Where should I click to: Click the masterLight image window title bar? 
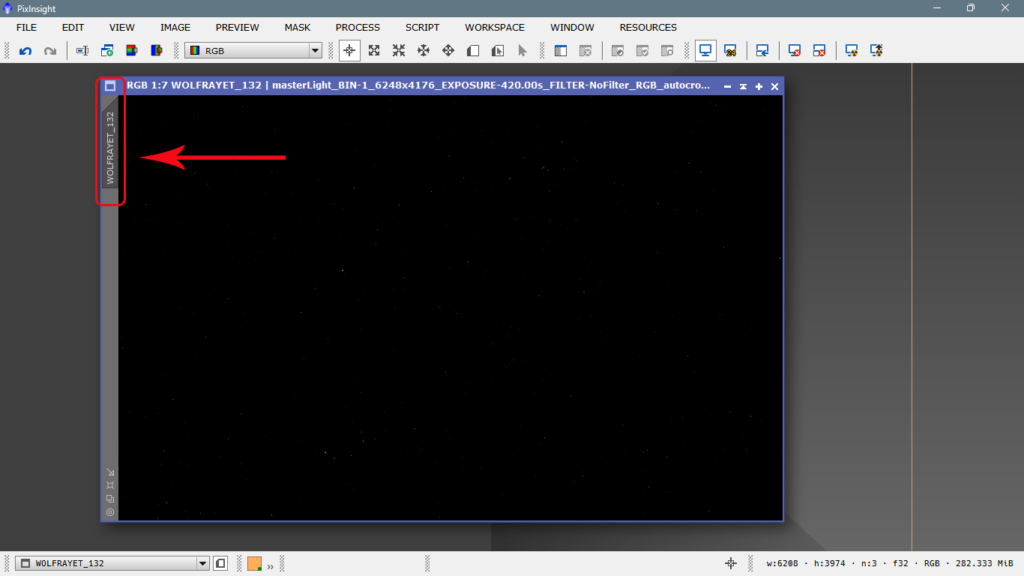418,86
